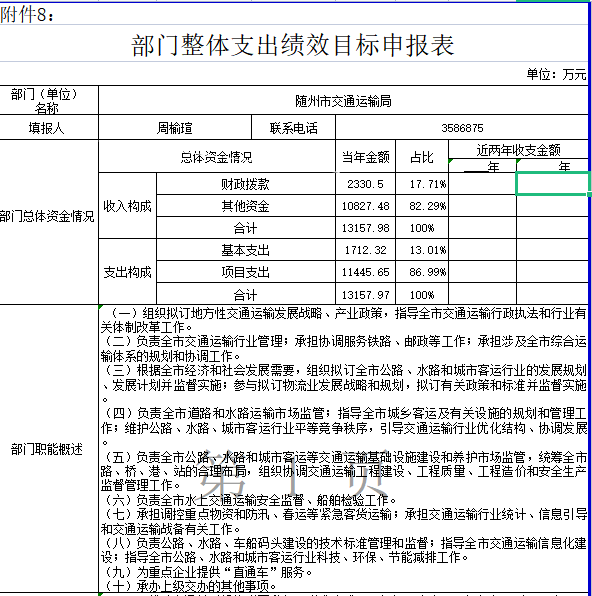Click the 17.71% percentage cell
This screenshot has width=592, height=596.
pos(422,184)
